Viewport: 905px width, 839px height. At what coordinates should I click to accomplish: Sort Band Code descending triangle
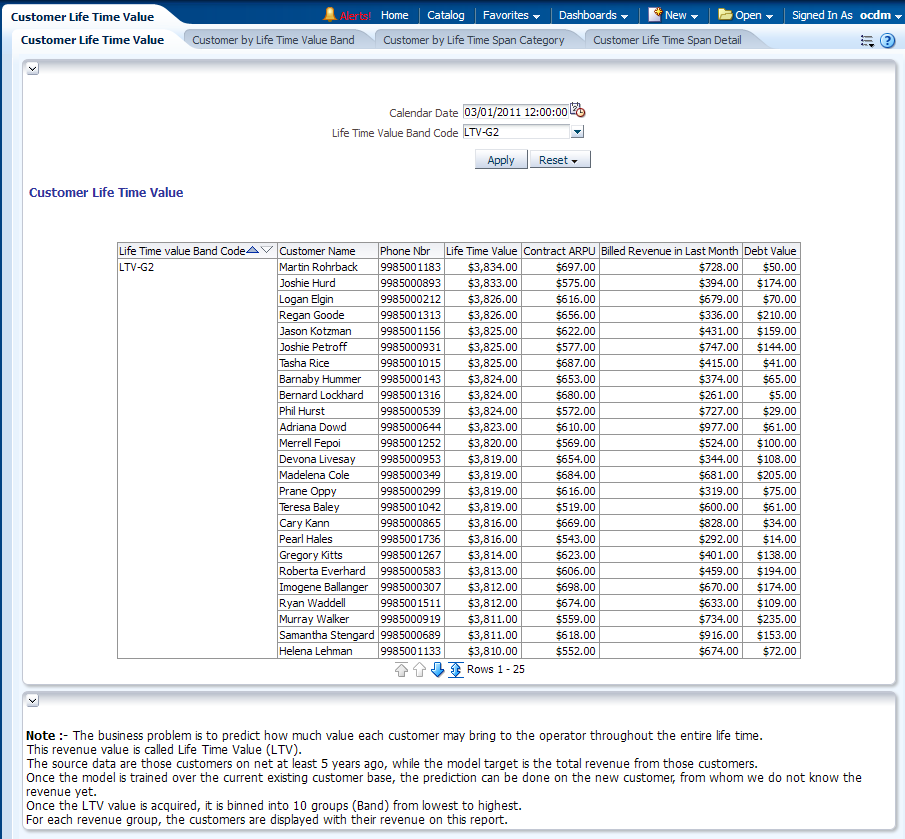coord(267,250)
